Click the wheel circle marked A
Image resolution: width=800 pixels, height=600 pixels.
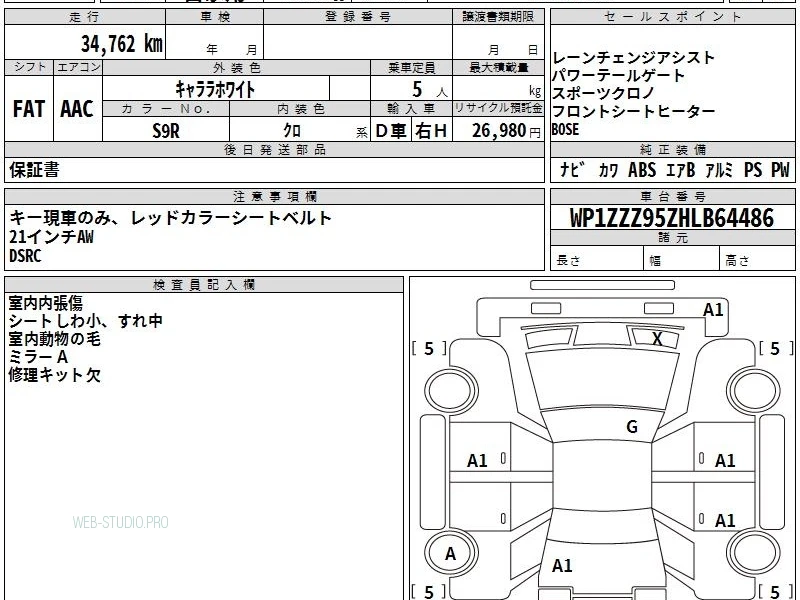451,553
